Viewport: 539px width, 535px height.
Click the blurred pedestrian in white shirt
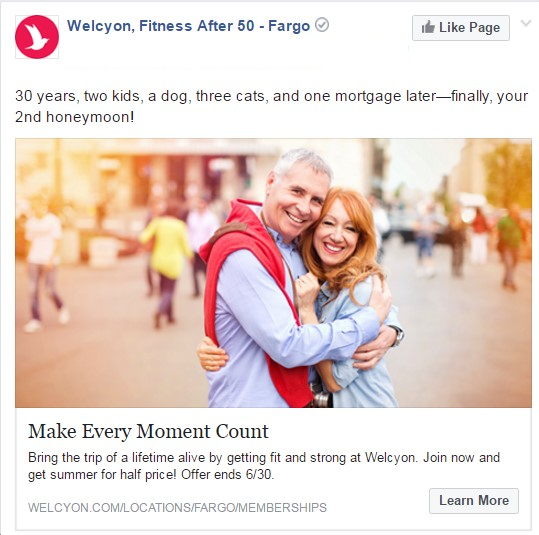44,266
